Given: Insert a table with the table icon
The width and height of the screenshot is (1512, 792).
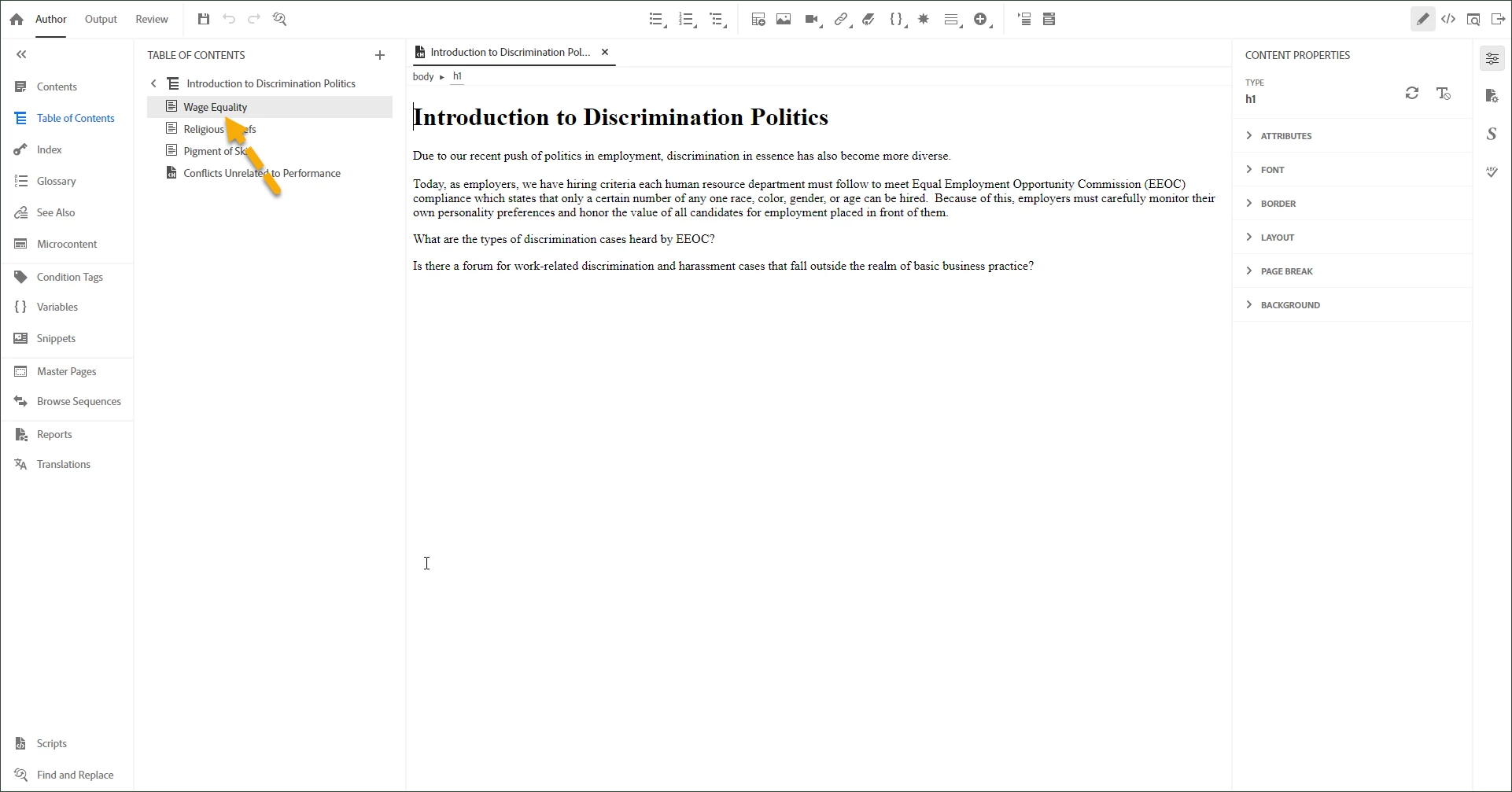Looking at the screenshot, I should pos(758,19).
